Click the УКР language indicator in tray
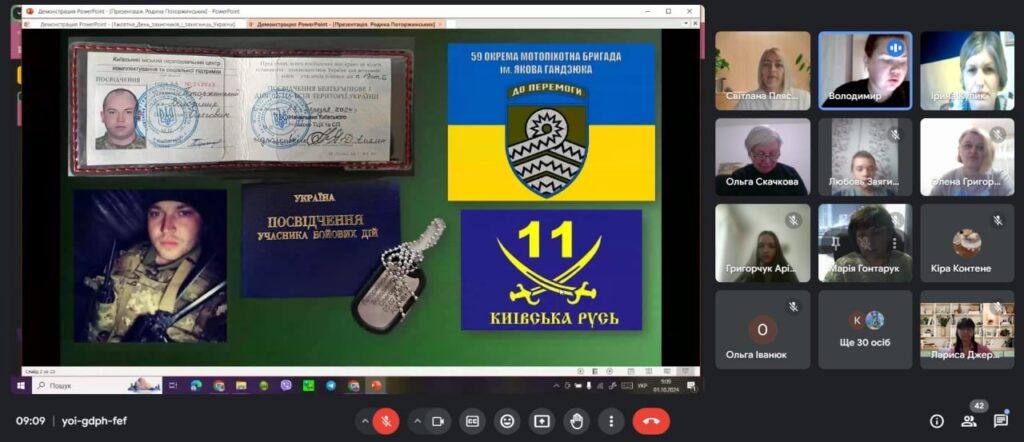Image resolution: width=1024 pixels, height=442 pixels. coord(643,386)
